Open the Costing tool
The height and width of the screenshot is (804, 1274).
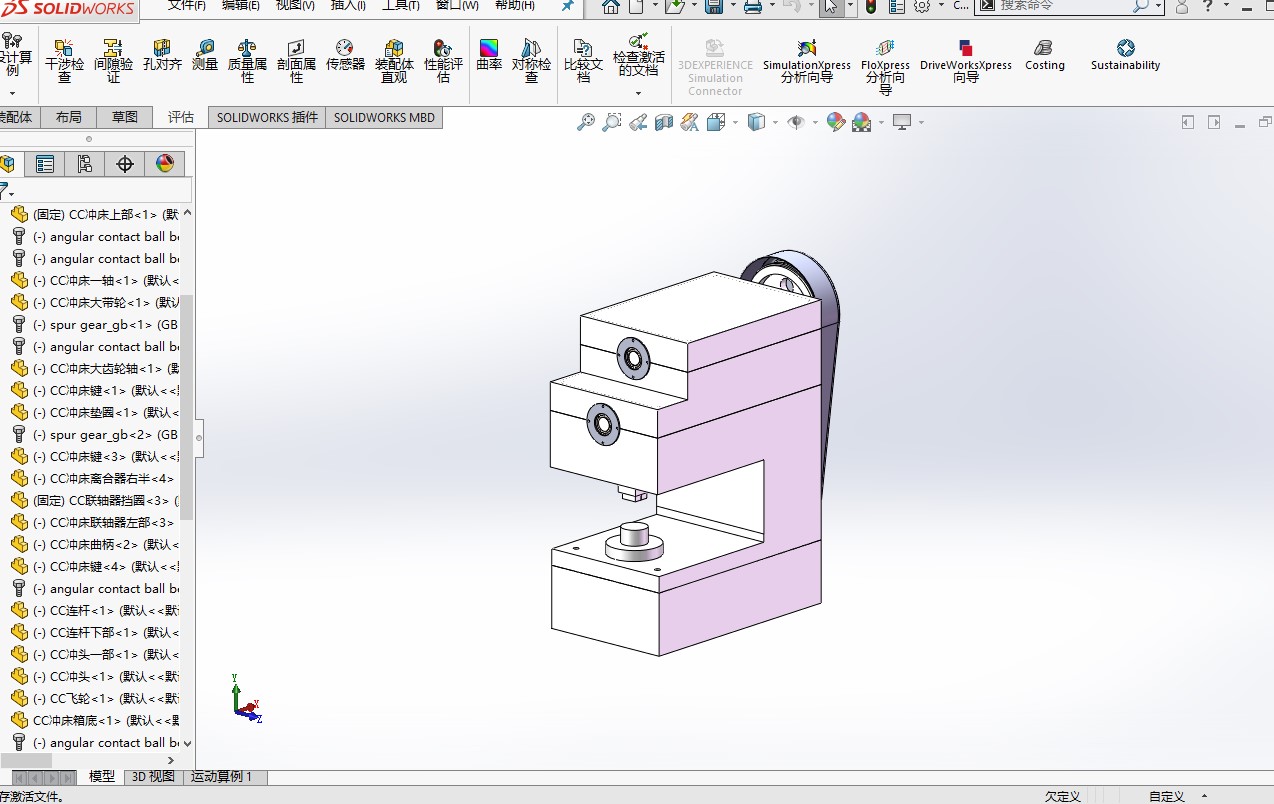coord(1045,56)
